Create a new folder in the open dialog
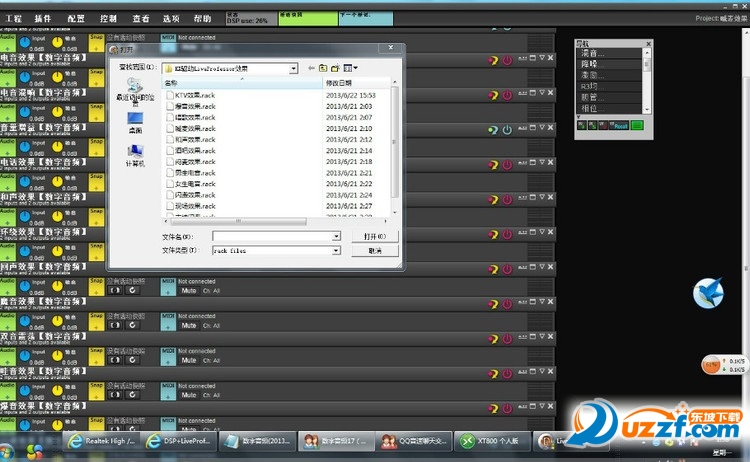The width and height of the screenshot is (750, 462). click(x=335, y=68)
